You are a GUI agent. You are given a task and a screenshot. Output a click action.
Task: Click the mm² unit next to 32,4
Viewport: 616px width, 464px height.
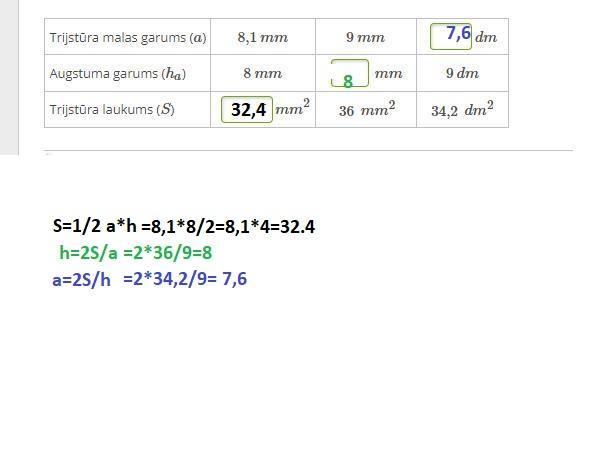pyautogui.click(x=292, y=108)
